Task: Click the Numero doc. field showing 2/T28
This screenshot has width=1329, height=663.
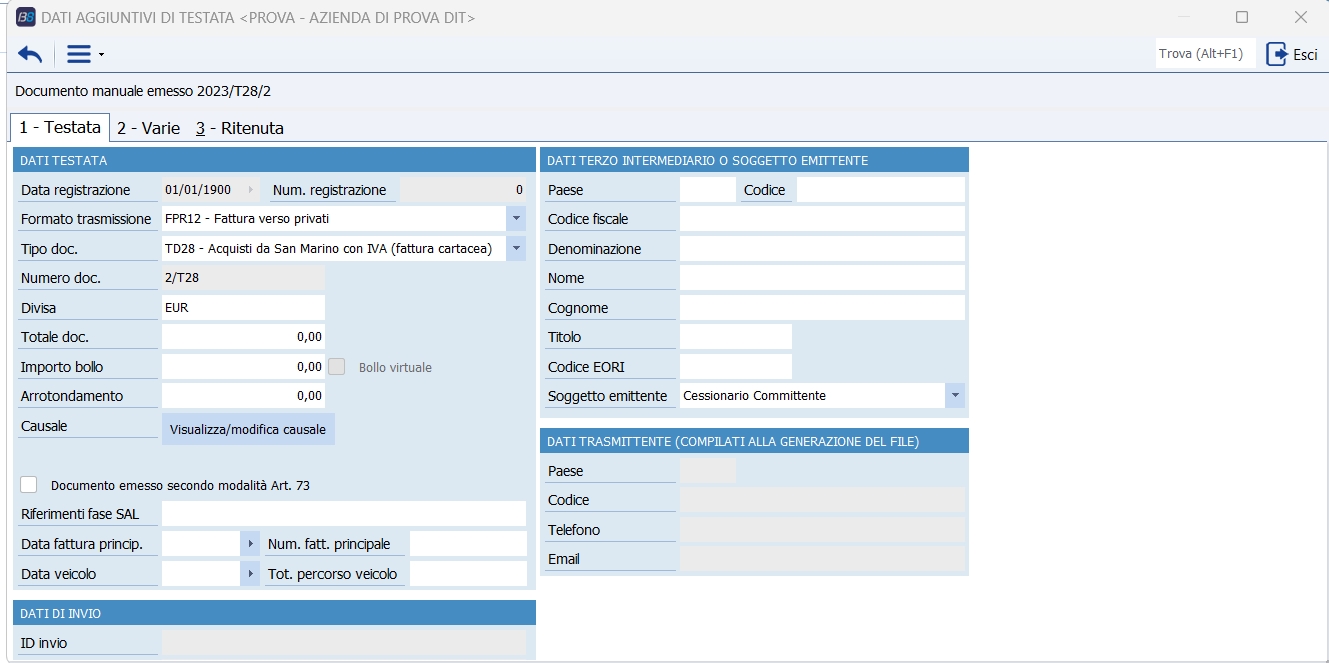Action: [x=243, y=278]
